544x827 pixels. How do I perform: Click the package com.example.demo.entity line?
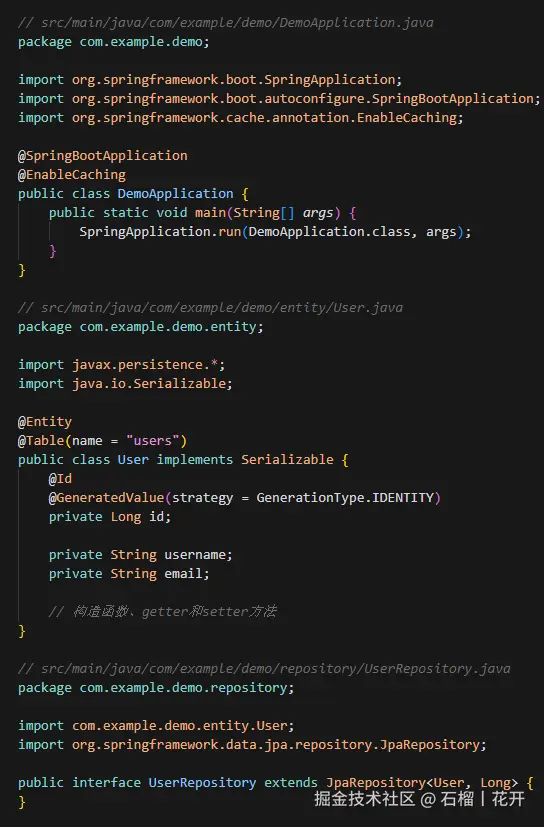tap(140, 326)
